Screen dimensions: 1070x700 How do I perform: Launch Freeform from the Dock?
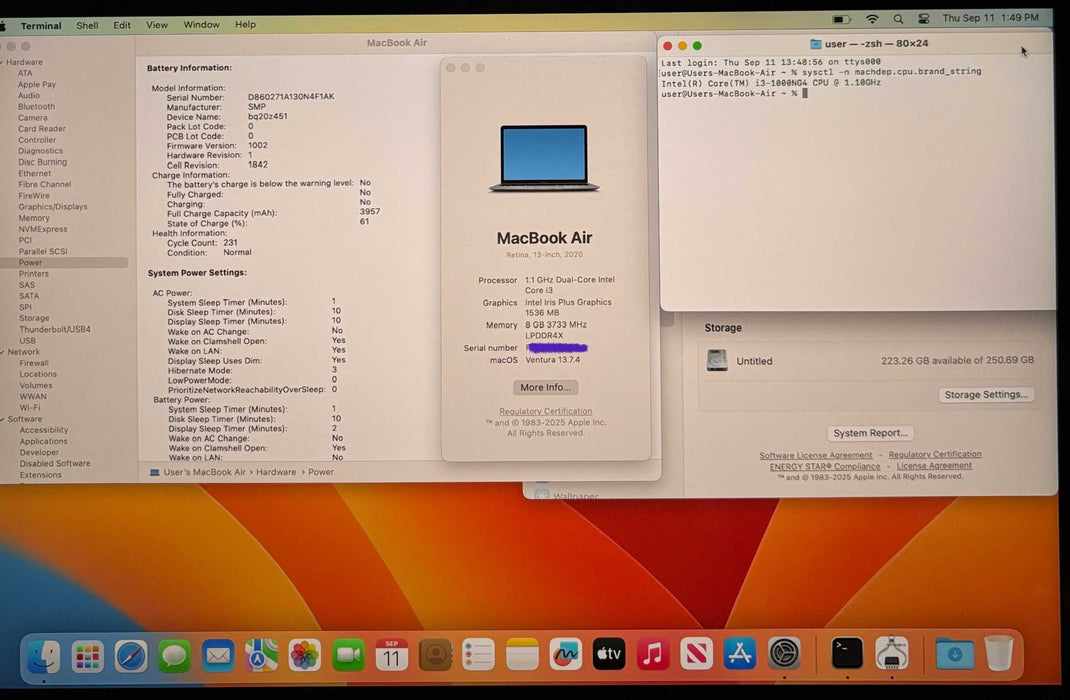pyautogui.click(x=566, y=656)
